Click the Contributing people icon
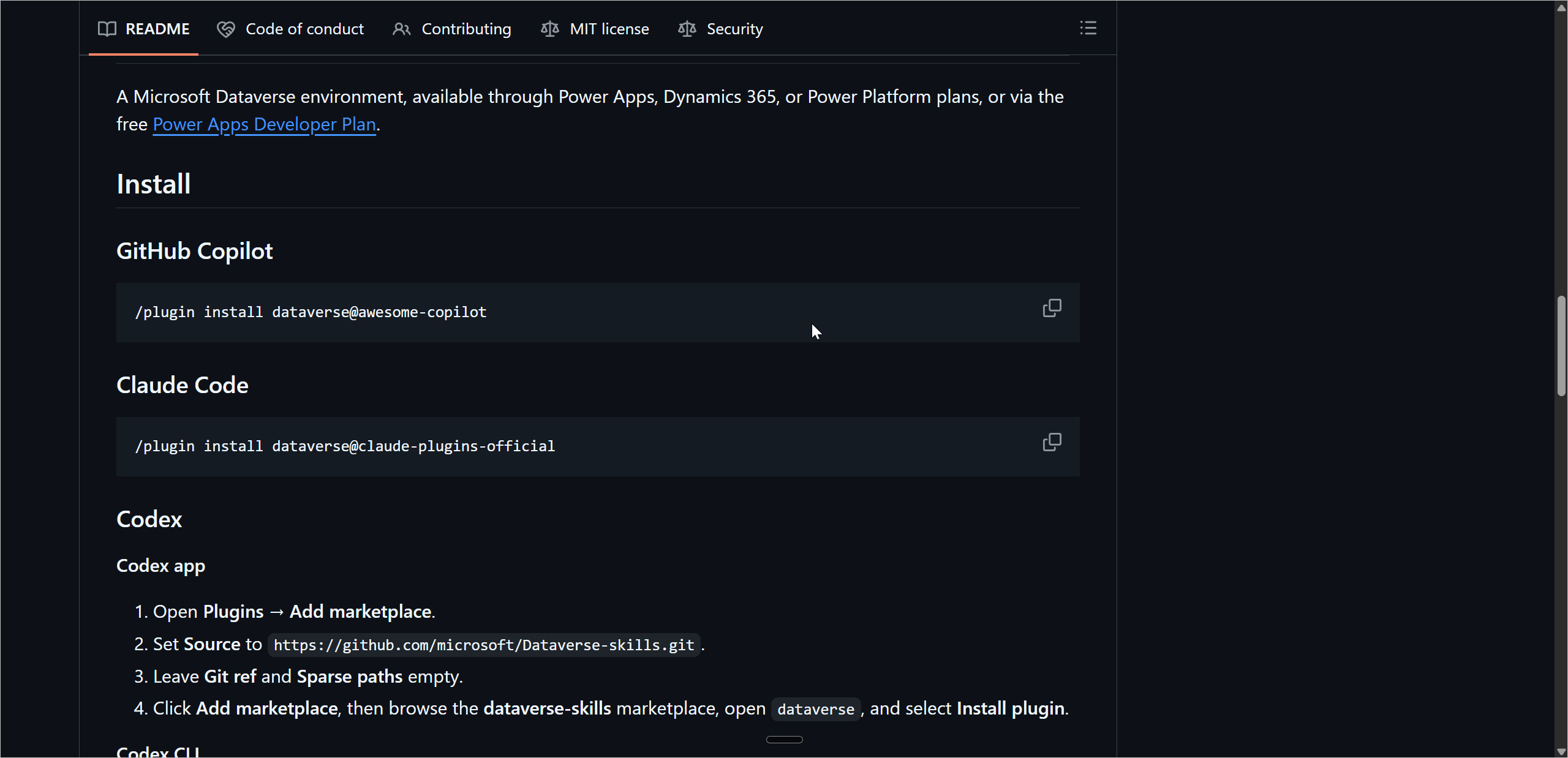This screenshot has height=758, width=1568. (x=402, y=29)
